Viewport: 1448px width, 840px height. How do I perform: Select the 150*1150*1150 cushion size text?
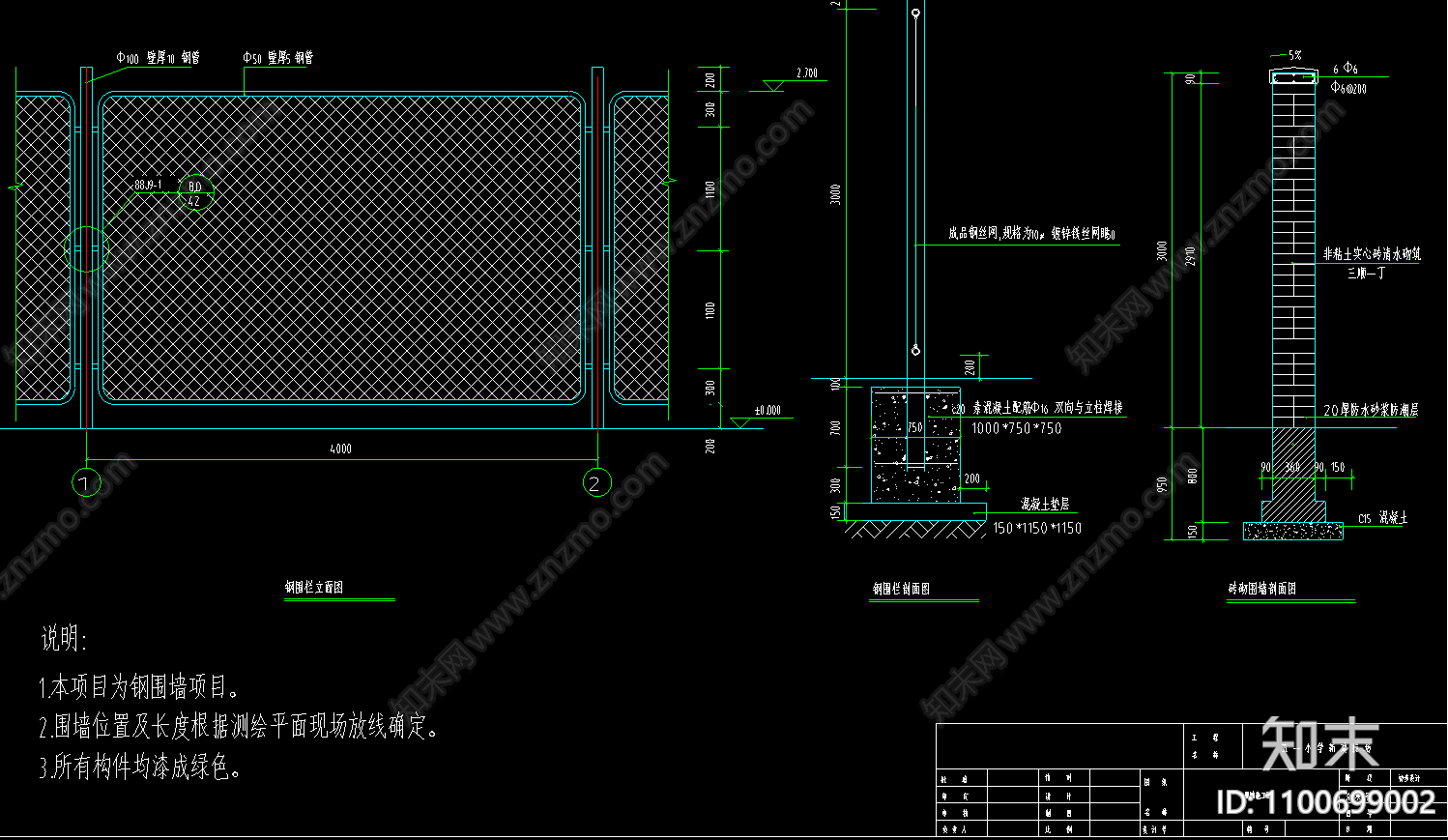pos(1037,528)
